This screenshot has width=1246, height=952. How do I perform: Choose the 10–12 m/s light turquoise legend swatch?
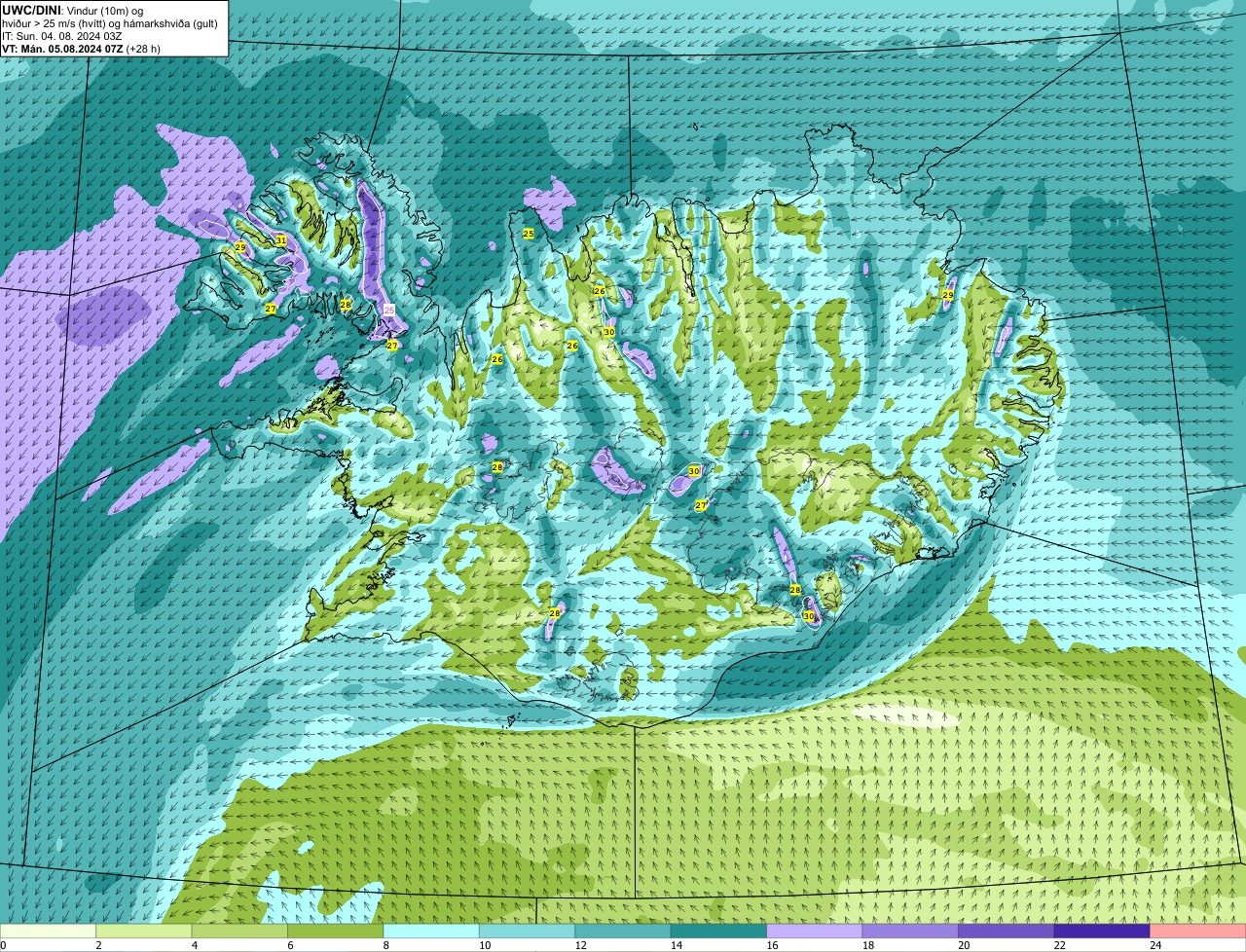pos(529,932)
